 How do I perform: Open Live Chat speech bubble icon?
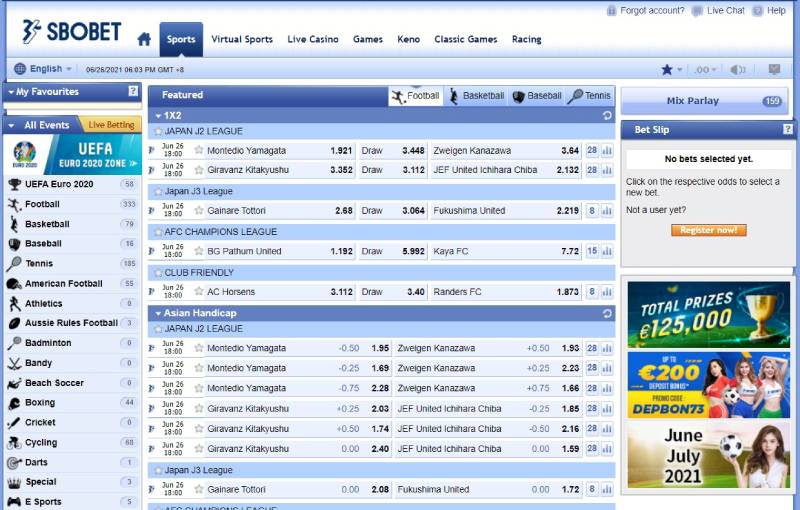click(697, 11)
